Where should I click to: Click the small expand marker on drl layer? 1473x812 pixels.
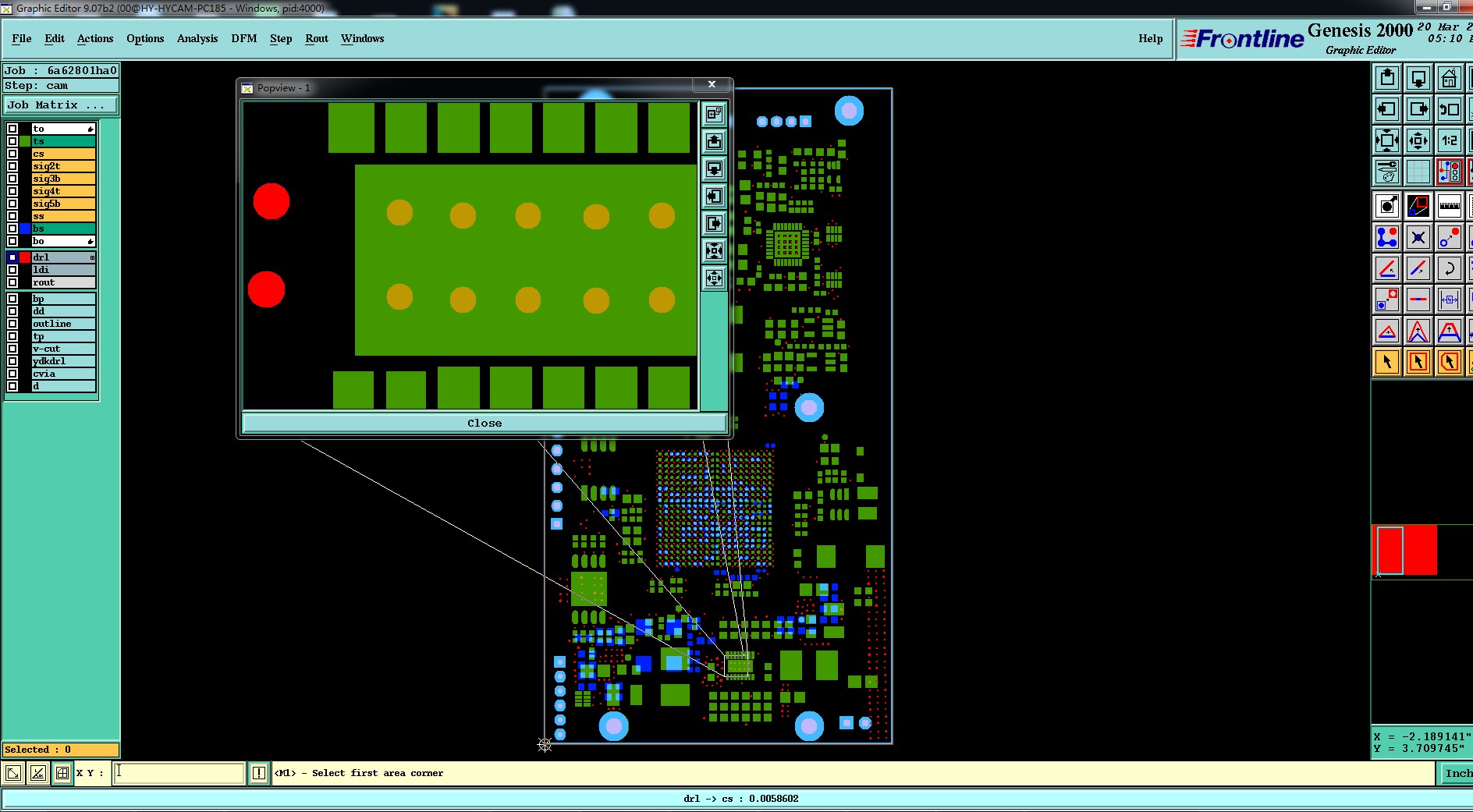(92, 257)
